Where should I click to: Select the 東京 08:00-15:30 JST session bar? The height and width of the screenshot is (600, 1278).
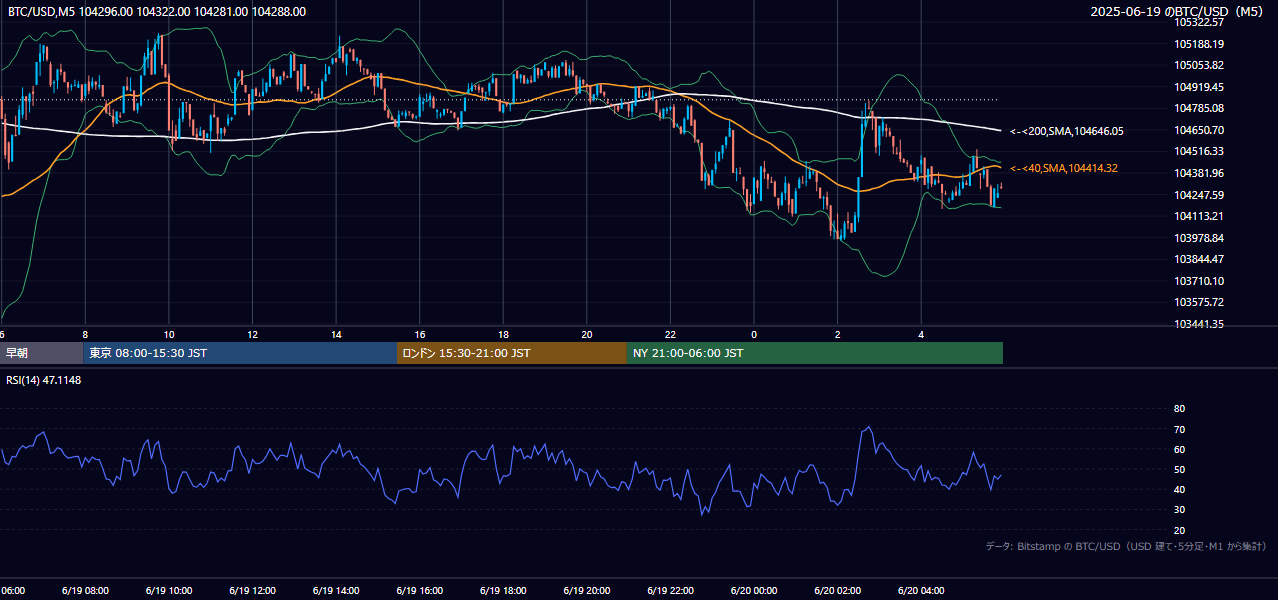[240, 353]
